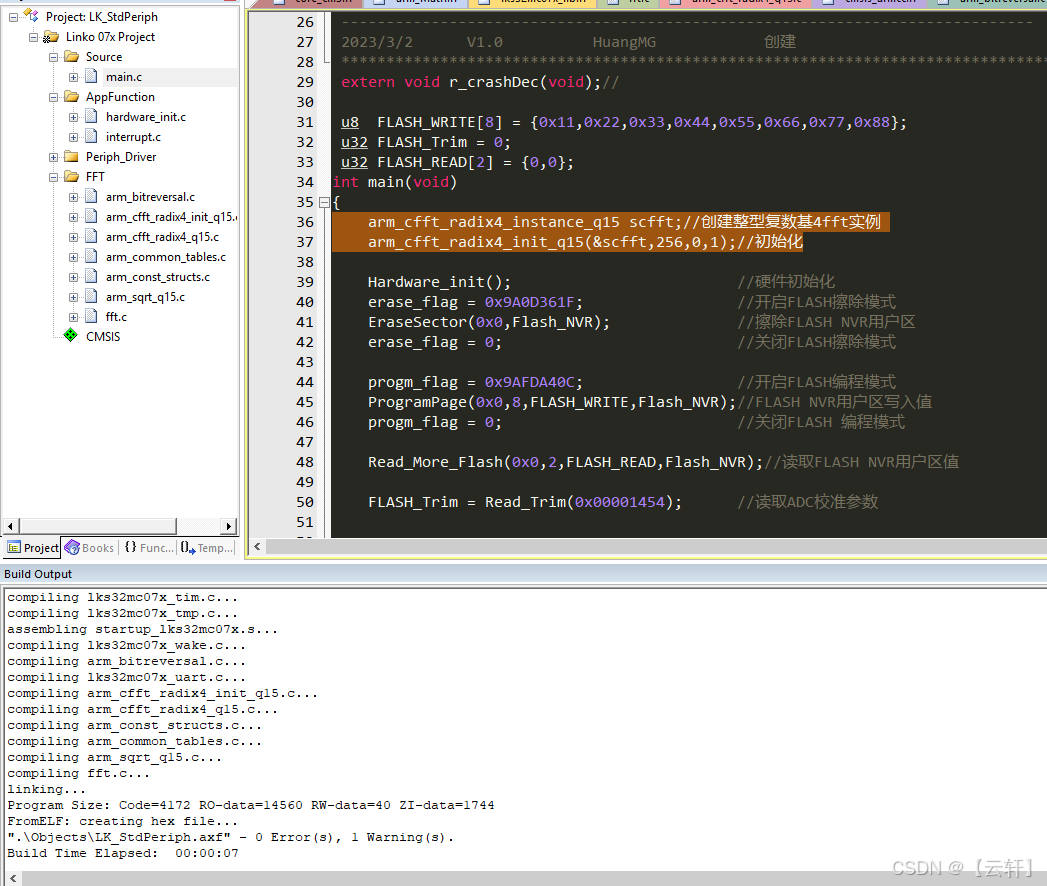The image size is (1047, 886).
Task: Click the Build Time Elapsed line
Action: coord(123,853)
